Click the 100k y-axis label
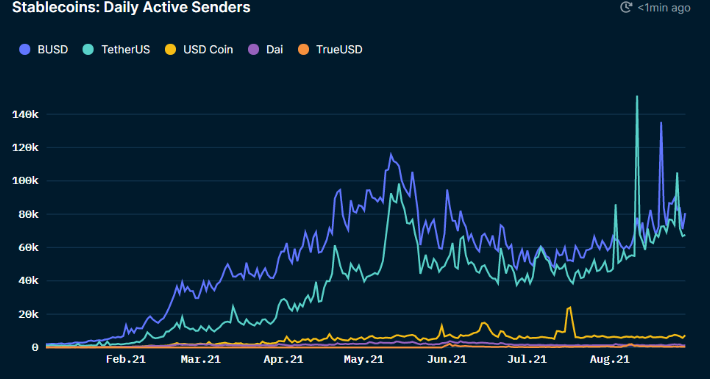 (x=25, y=181)
